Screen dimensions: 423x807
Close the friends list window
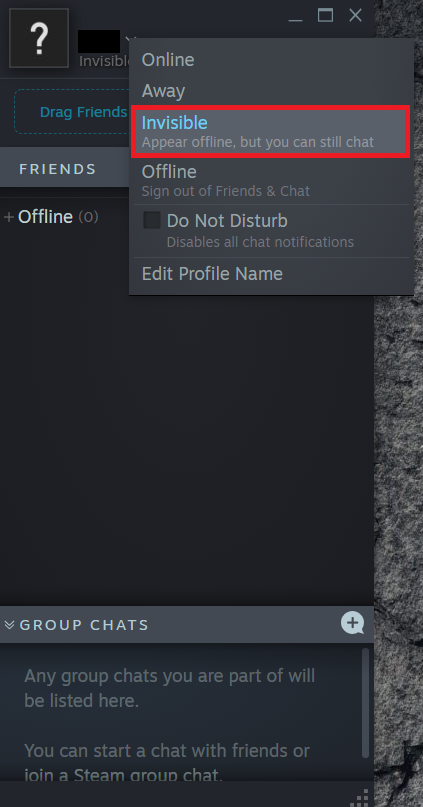click(356, 15)
